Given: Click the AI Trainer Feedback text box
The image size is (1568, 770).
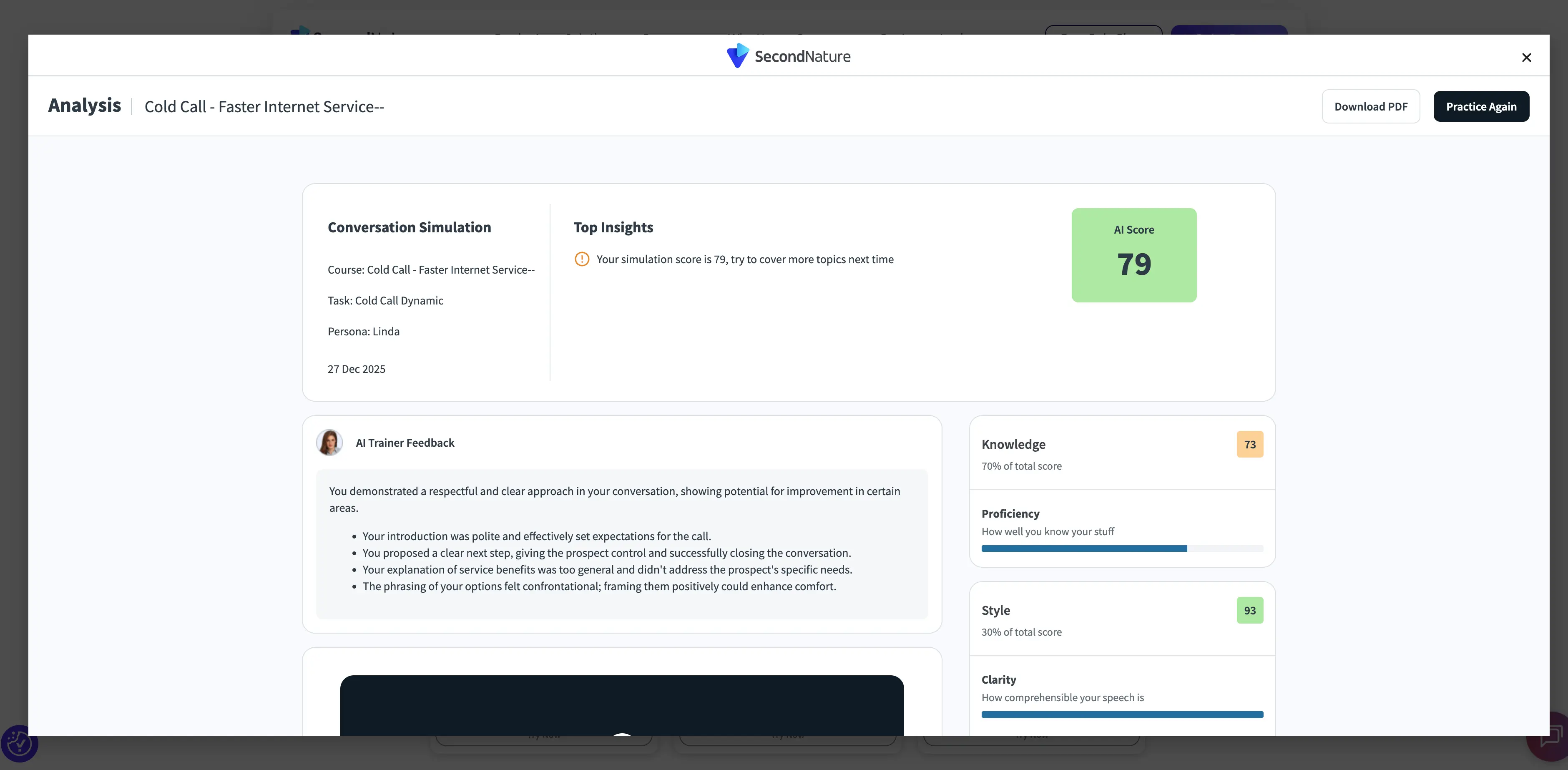Looking at the screenshot, I should (x=621, y=544).
